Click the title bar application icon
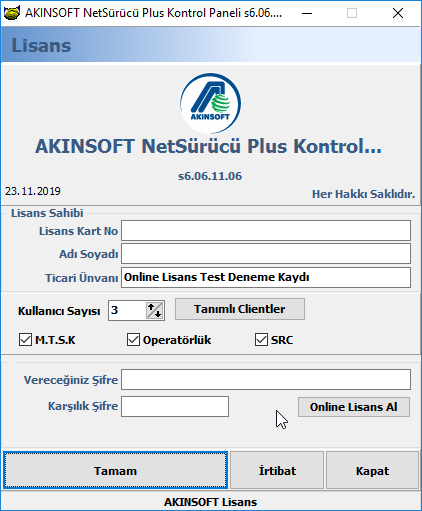 [x=12, y=13]
